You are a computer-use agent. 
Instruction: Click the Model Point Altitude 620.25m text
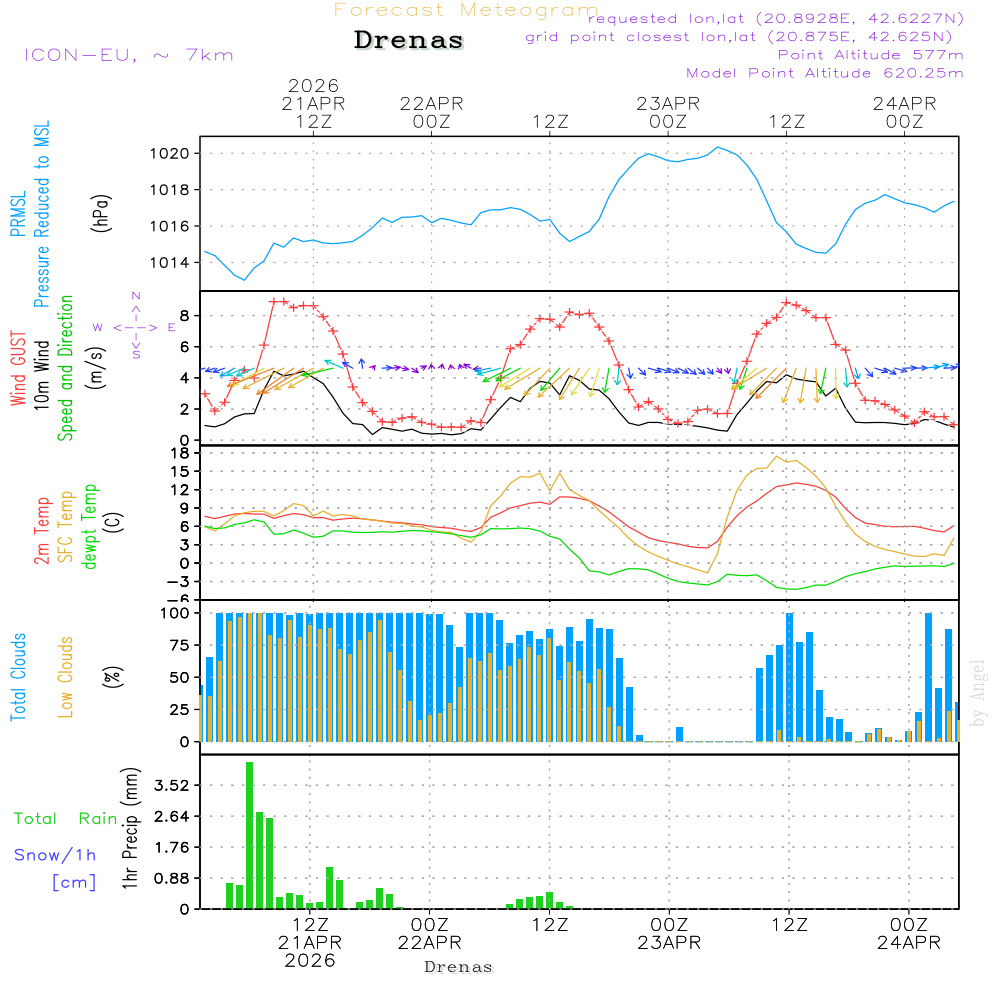(x=824, y=73)
